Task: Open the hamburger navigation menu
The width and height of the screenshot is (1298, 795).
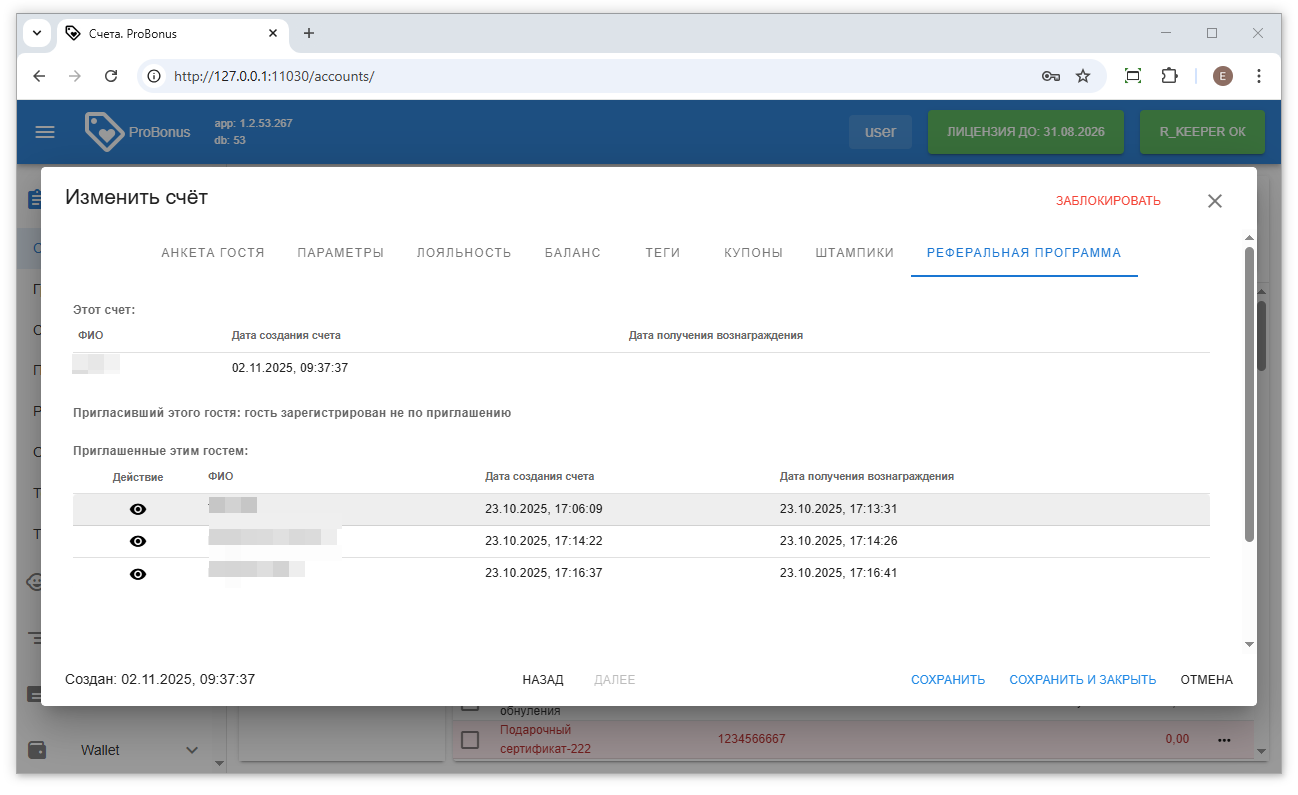Action: pos(45,132)
